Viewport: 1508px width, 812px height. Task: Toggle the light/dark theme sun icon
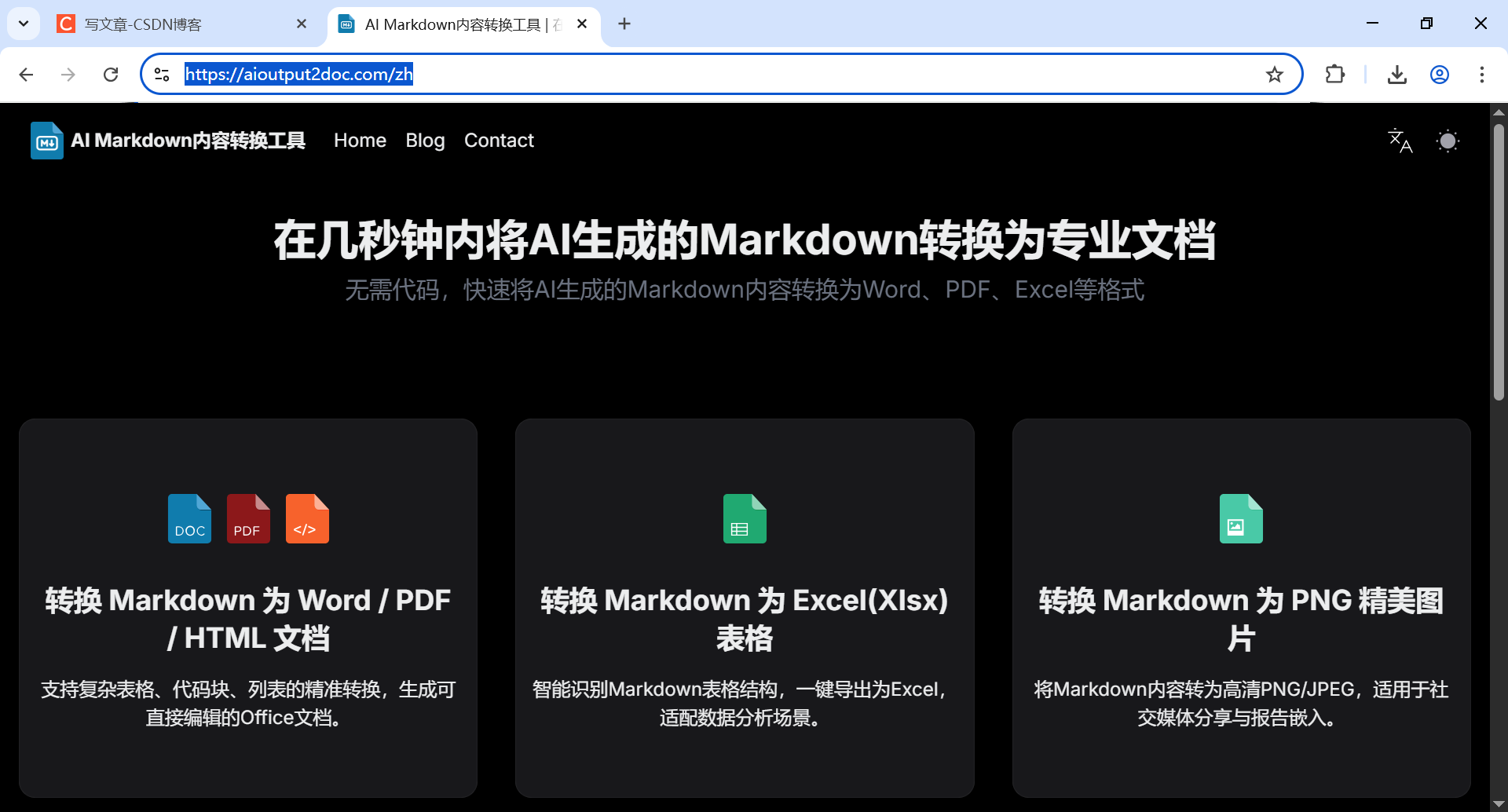(x=1448, y=141)
